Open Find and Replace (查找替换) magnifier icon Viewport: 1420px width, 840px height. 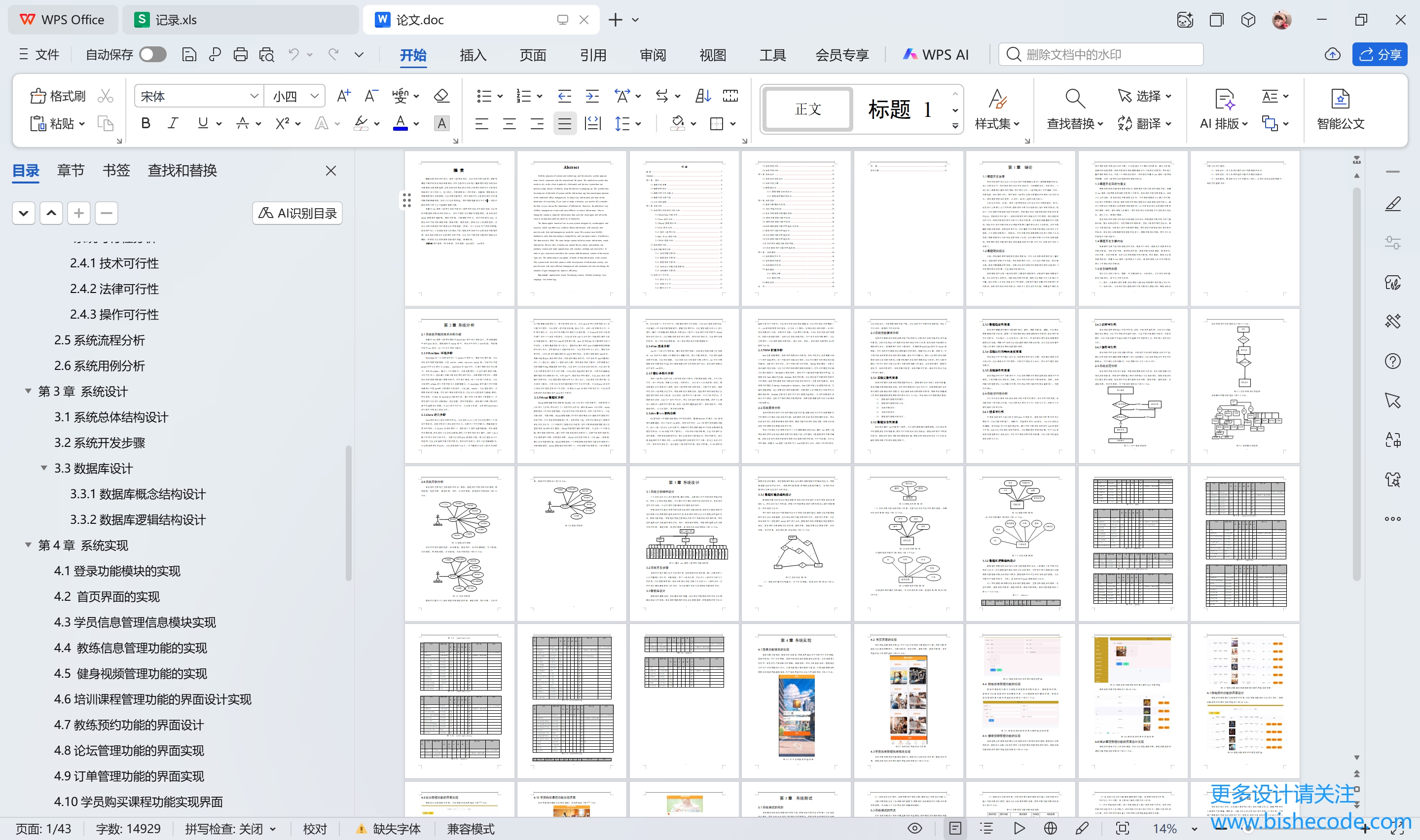(1074, 99)
